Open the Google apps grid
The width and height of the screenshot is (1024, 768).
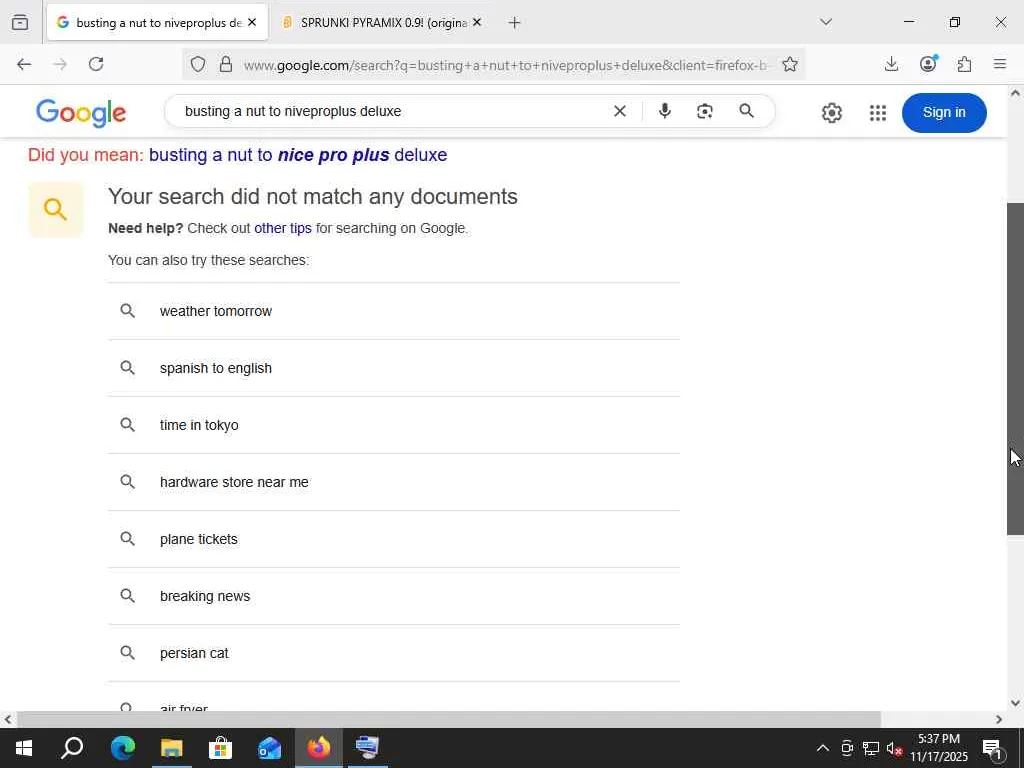coord(878,112)
